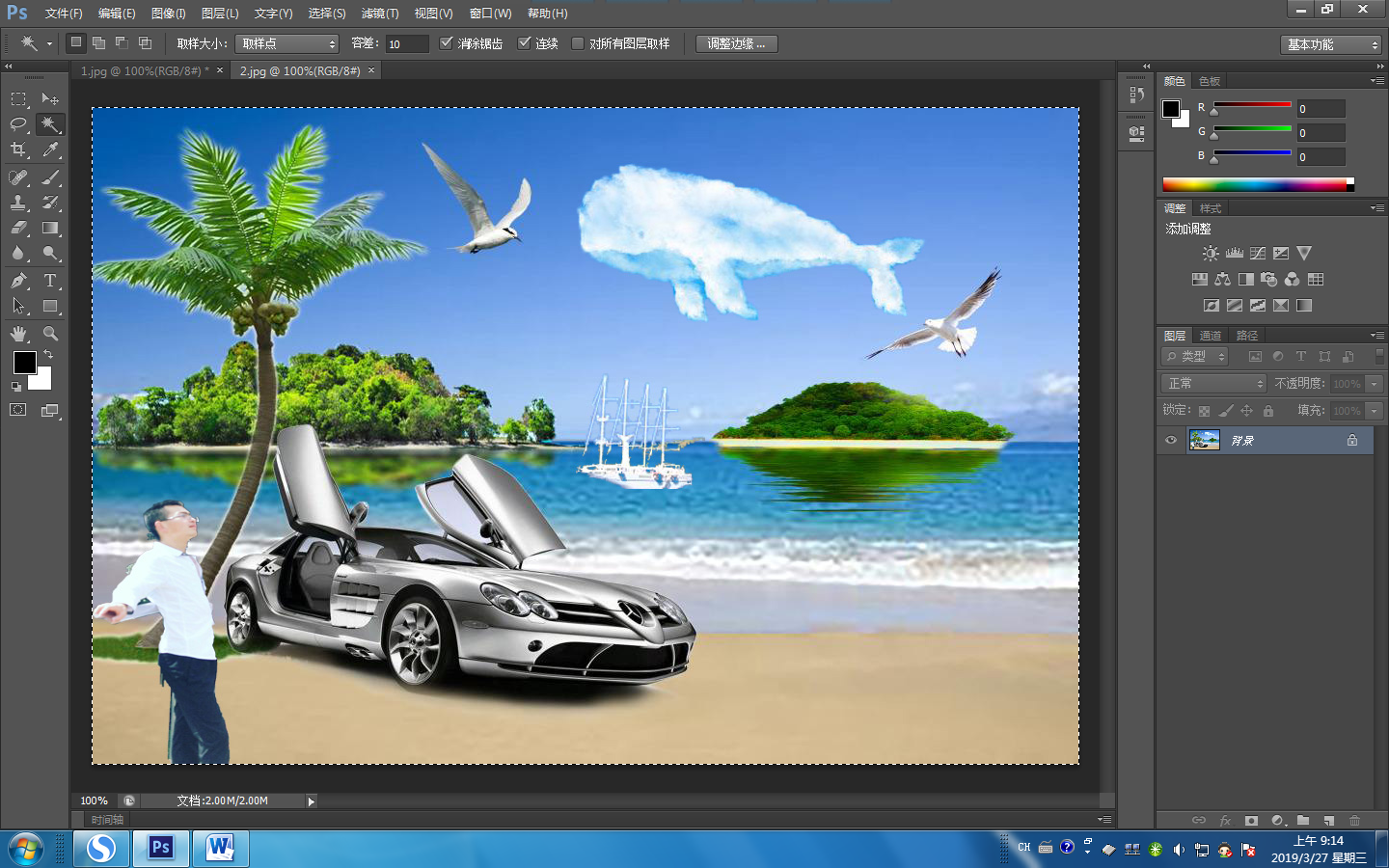Open the 正常 blend mode dropdown

(x=1213, y=383)
